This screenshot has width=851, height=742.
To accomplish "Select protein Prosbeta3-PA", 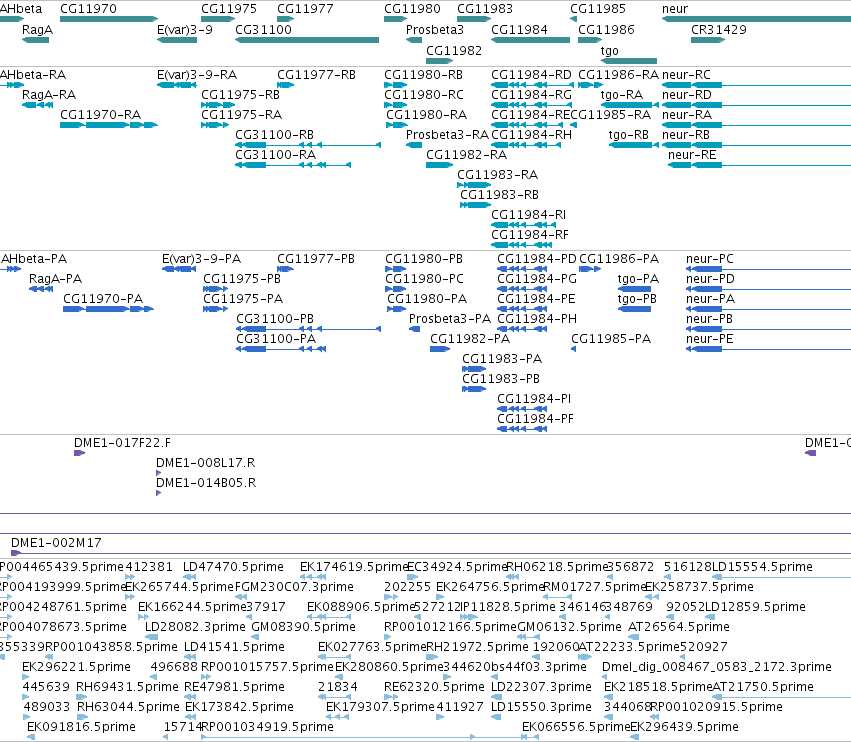I will coord(414,329).
